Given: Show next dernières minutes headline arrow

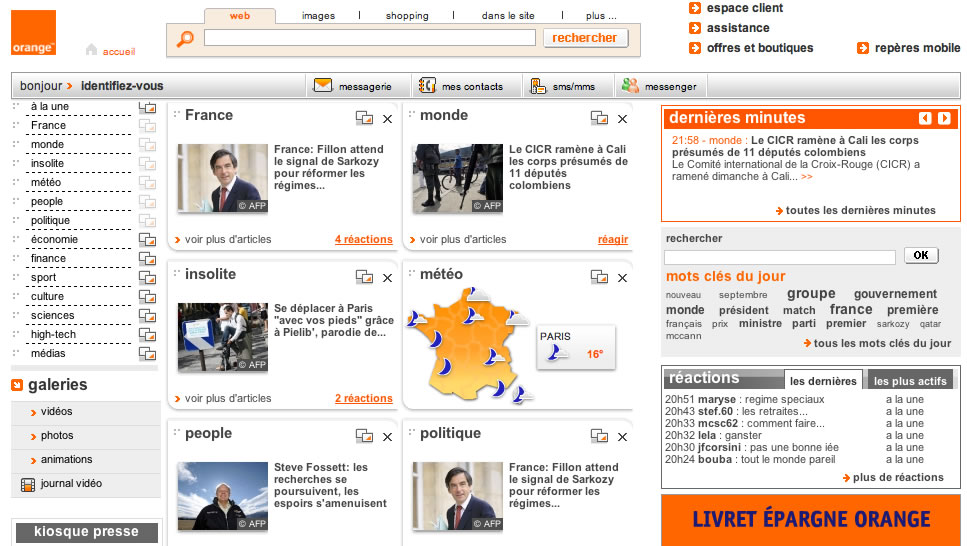Looking at the screenshot, I should click(x=944, y=118).
